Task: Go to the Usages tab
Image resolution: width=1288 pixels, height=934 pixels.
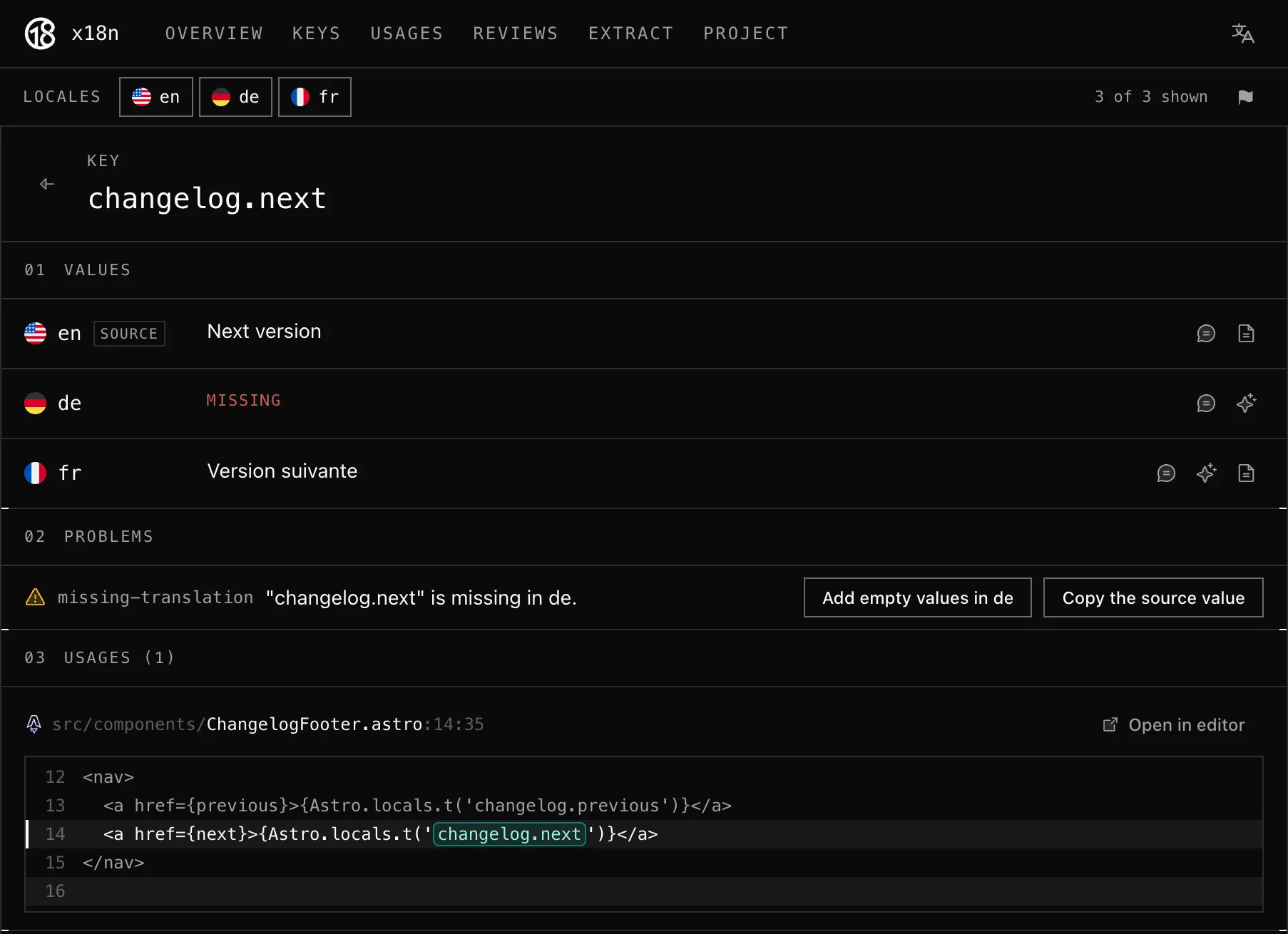Action: coord(407,34)
